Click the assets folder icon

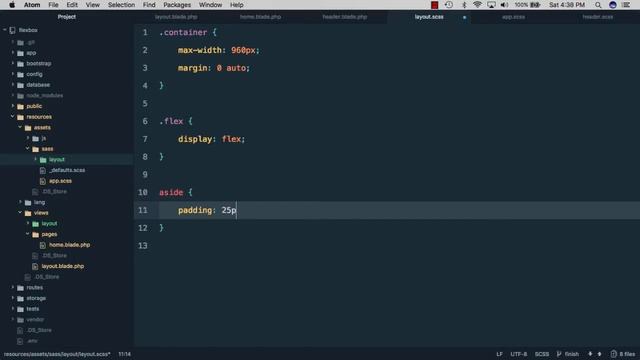point(28,128)
